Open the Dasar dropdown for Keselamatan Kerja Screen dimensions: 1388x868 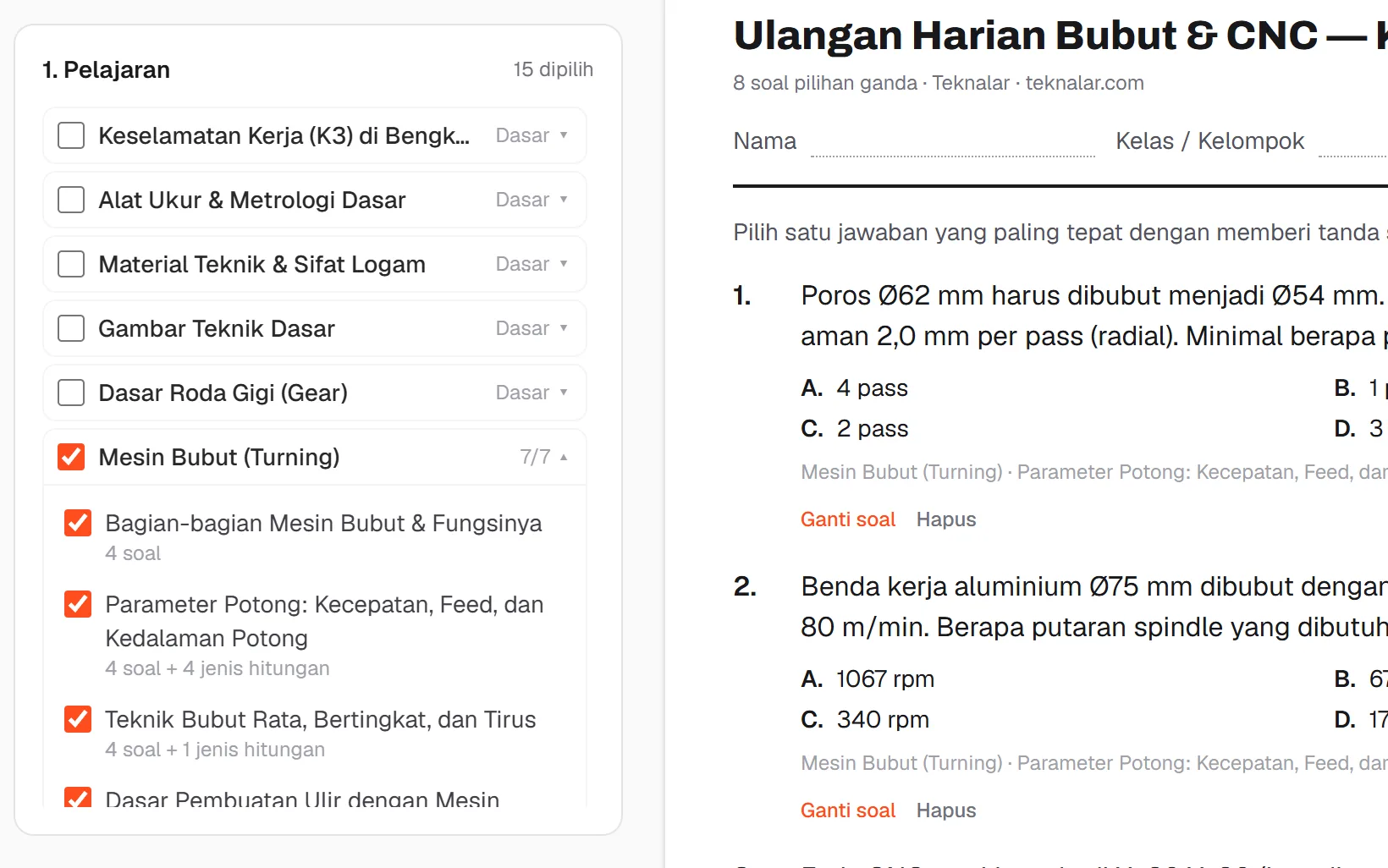532,135
